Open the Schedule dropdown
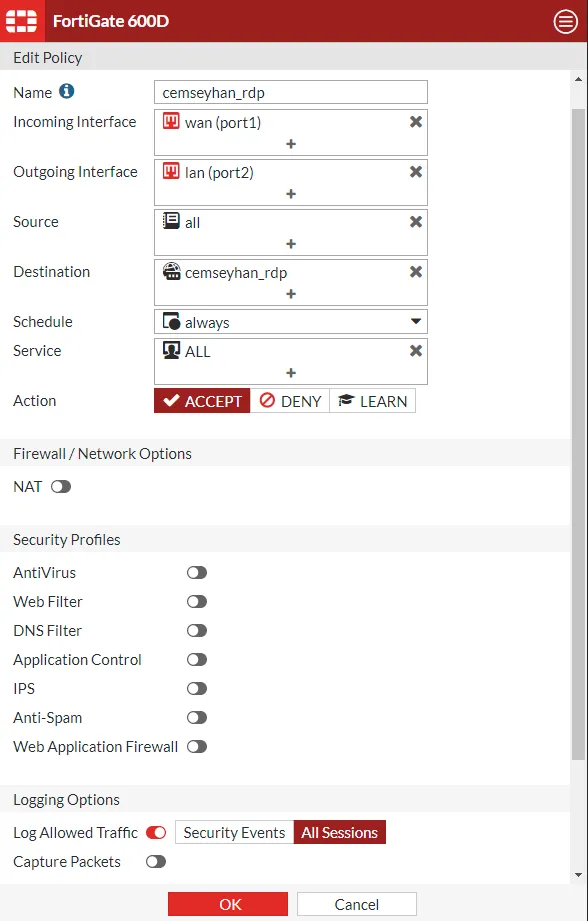 (x=291, y=322)
